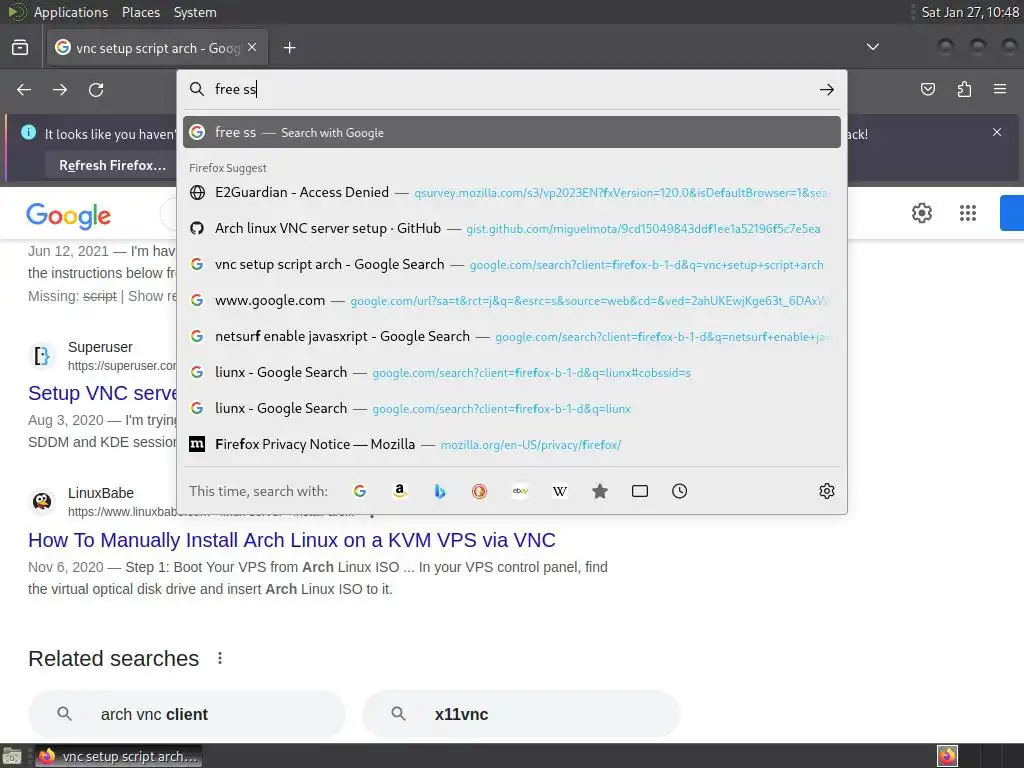The width and height of the screenshot is (1024, 768).
Task: Open the Google apps grid icon
Action: coord(968,213)
